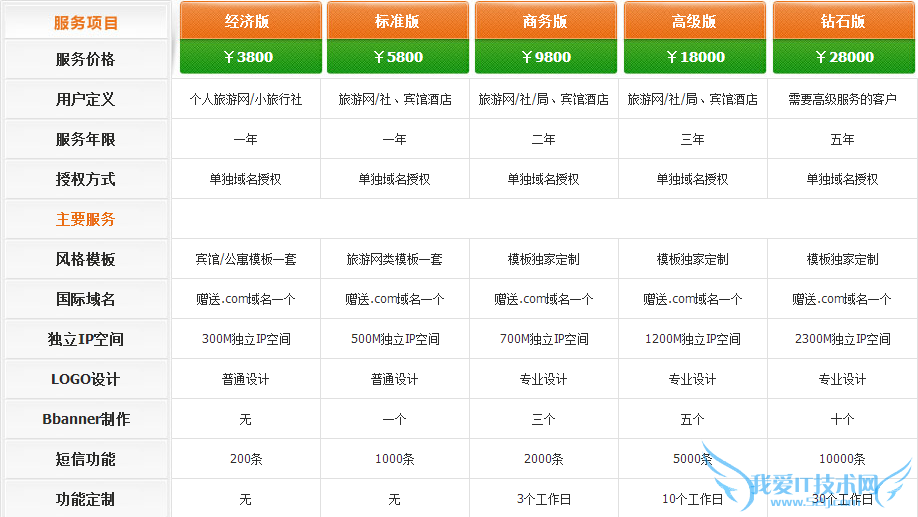The width and height of the screenshot is (918, 517).
Task: Click the ￥9800 price button
Action: click(546, 57)
